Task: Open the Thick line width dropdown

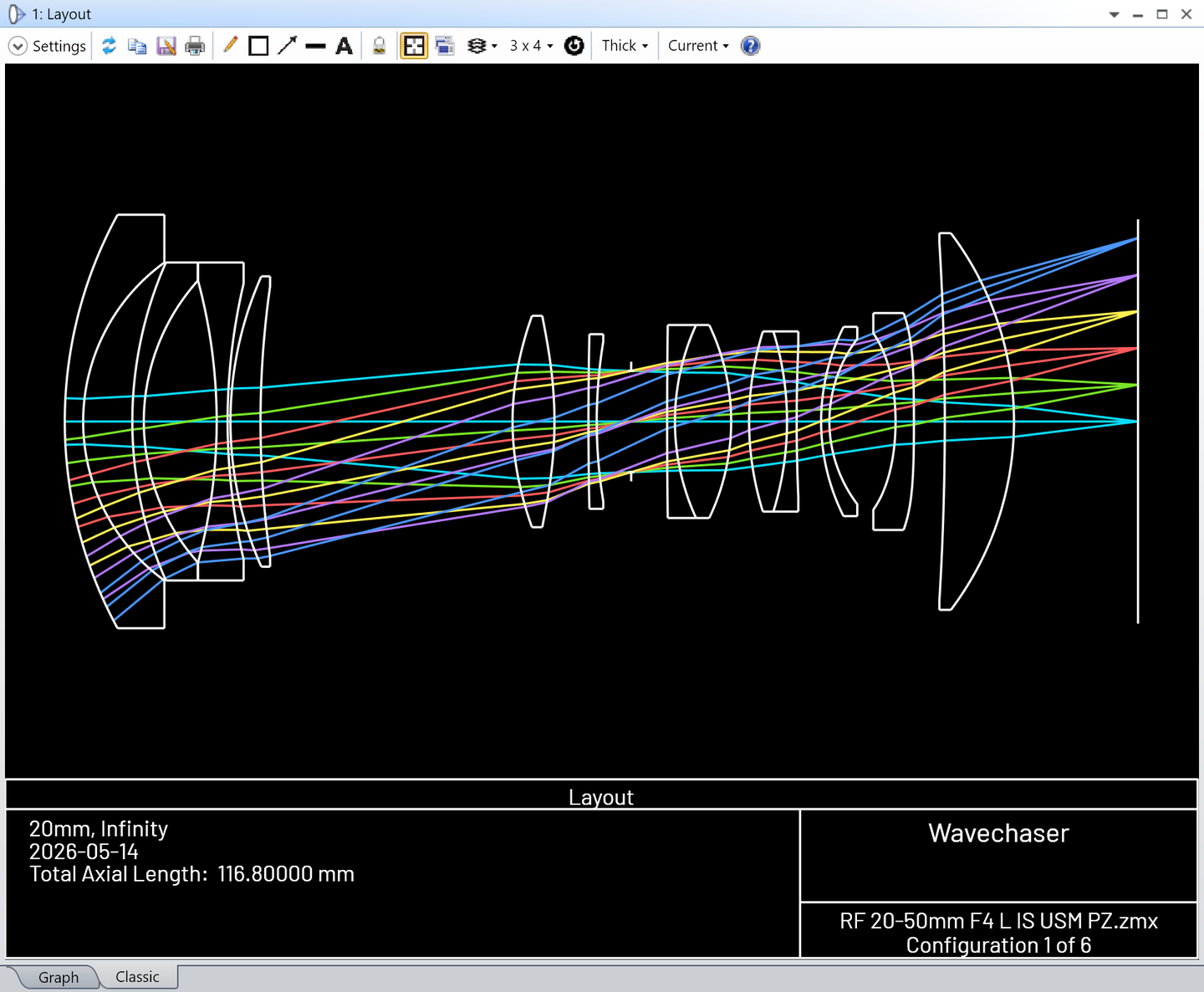Action: (x=625, y=46)
